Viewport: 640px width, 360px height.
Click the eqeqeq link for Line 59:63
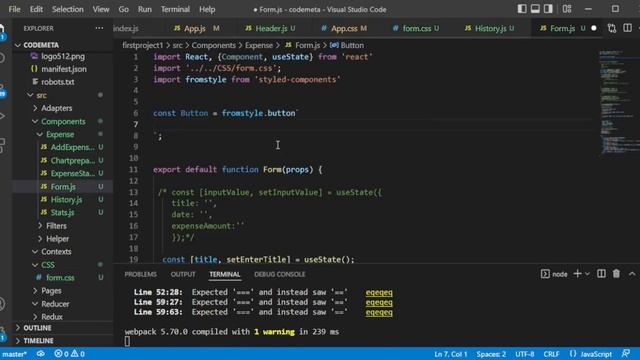pyautogui.click(x=379, y=312)
